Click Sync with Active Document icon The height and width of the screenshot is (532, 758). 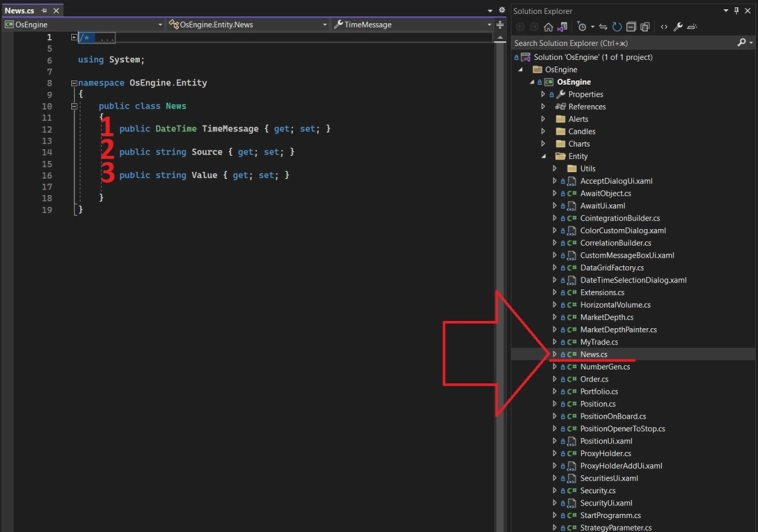[x=603, y=27]
